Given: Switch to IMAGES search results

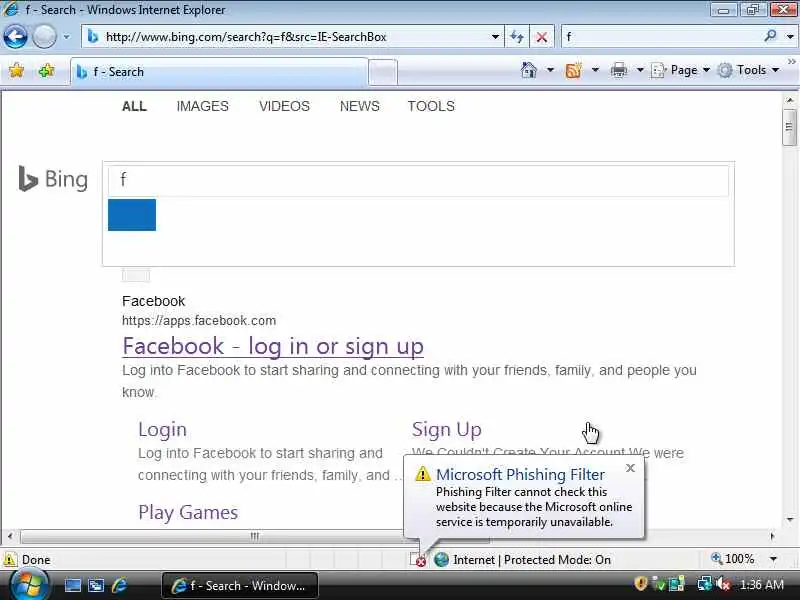Looking at the screenshot, I should pos(203,106).
